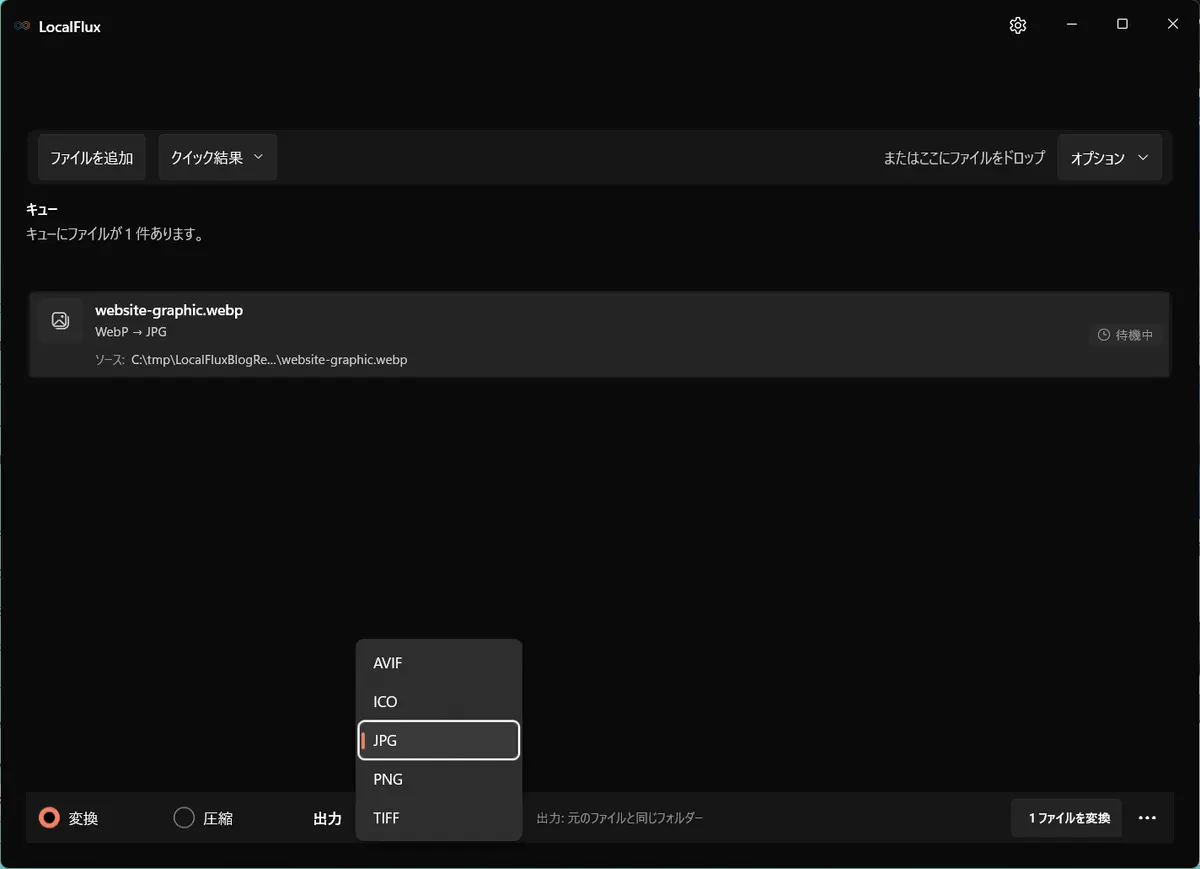
Task: Click the clock icon in 待機中 status
Action: coord(1104,335)
